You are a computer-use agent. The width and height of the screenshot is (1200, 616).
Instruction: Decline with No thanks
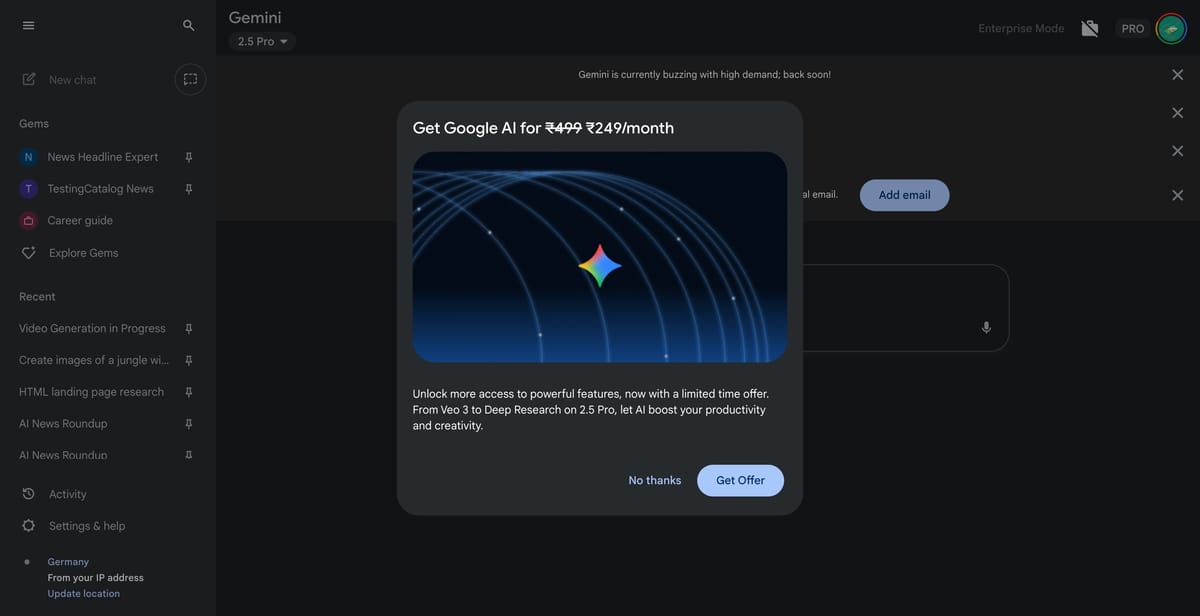pyautogui.click(x=655, y=480)
